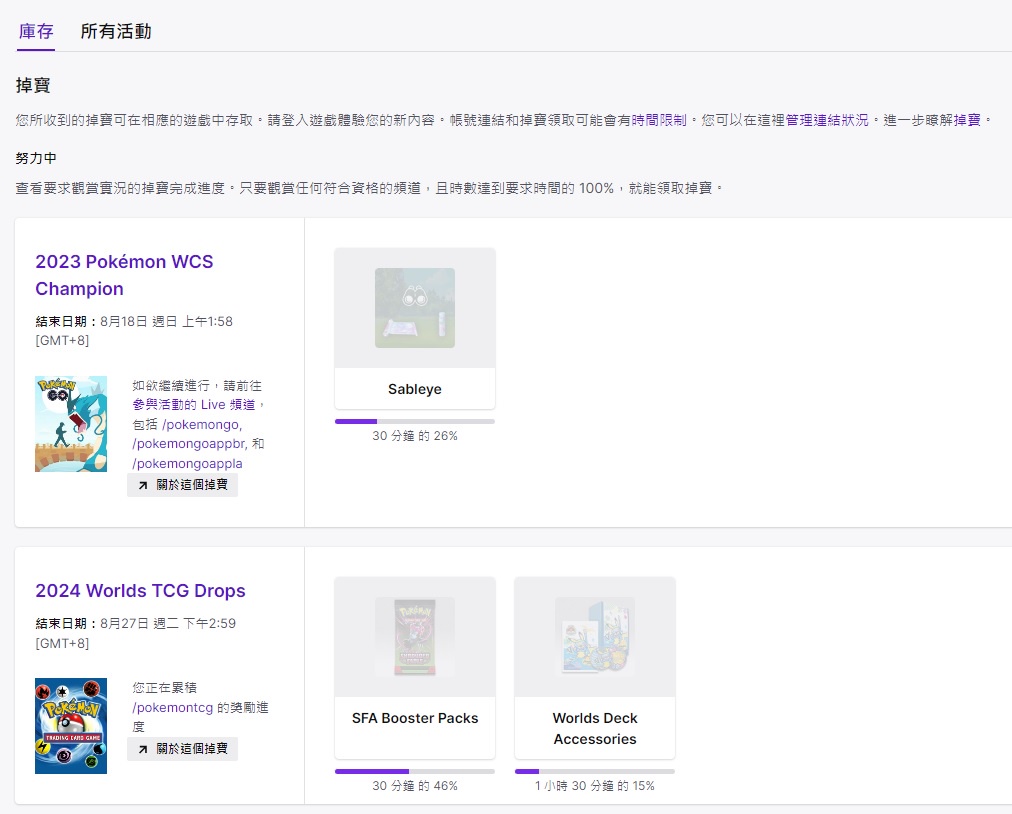
Task: Click the arrow icon on Pokémon WCS 關於這個掉寶
Action: (143, 485)
